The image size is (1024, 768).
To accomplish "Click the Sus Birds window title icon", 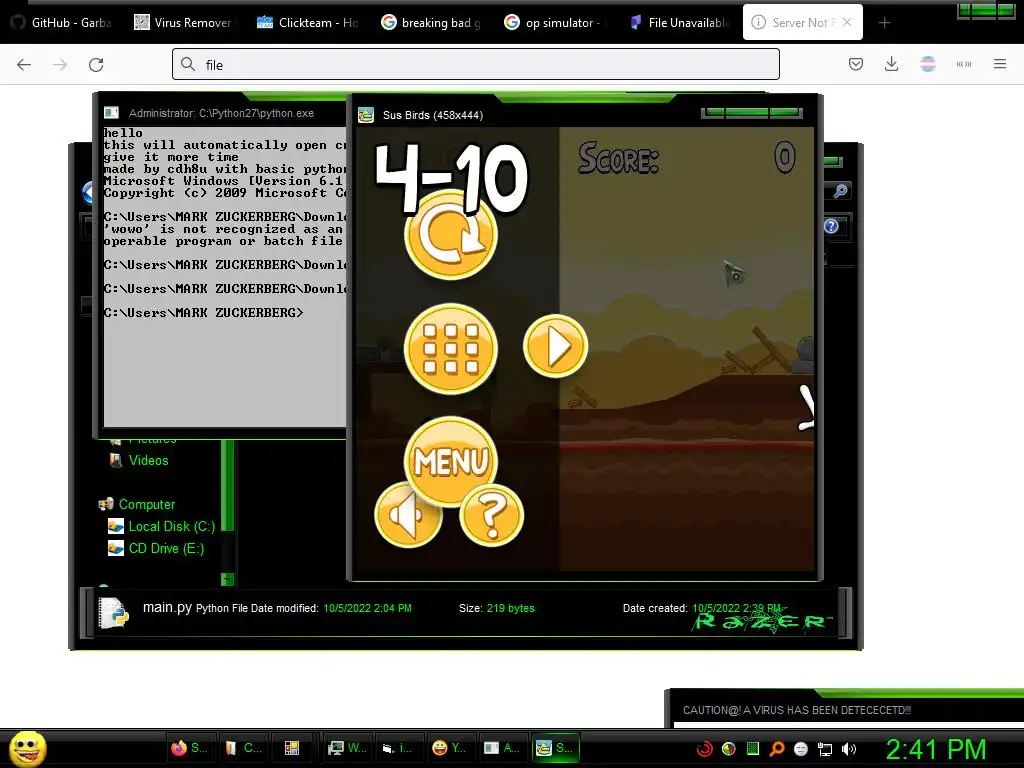I will click(x=366, y=115).
